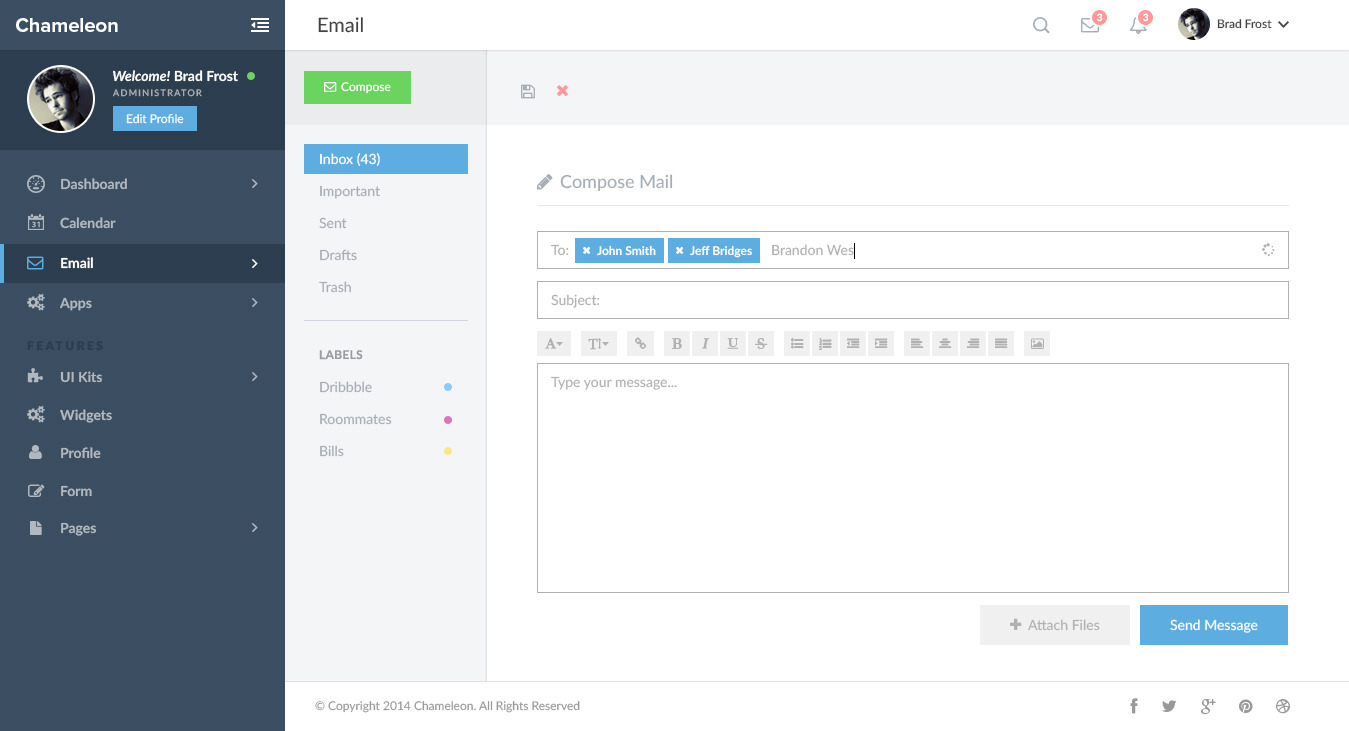
Task: Click into the Subject input field
Action: [912, 300]
